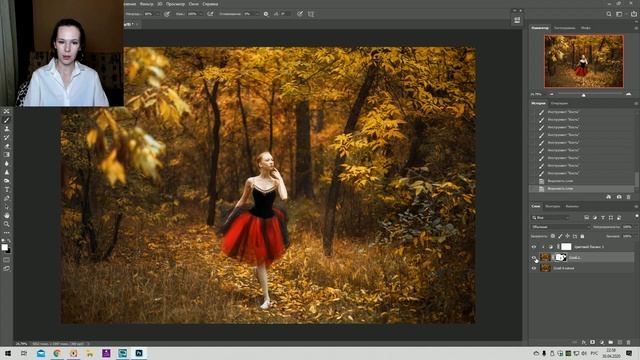Open the Просмотр menu
This screenshot has height=360, width=640.
[176, 4]
